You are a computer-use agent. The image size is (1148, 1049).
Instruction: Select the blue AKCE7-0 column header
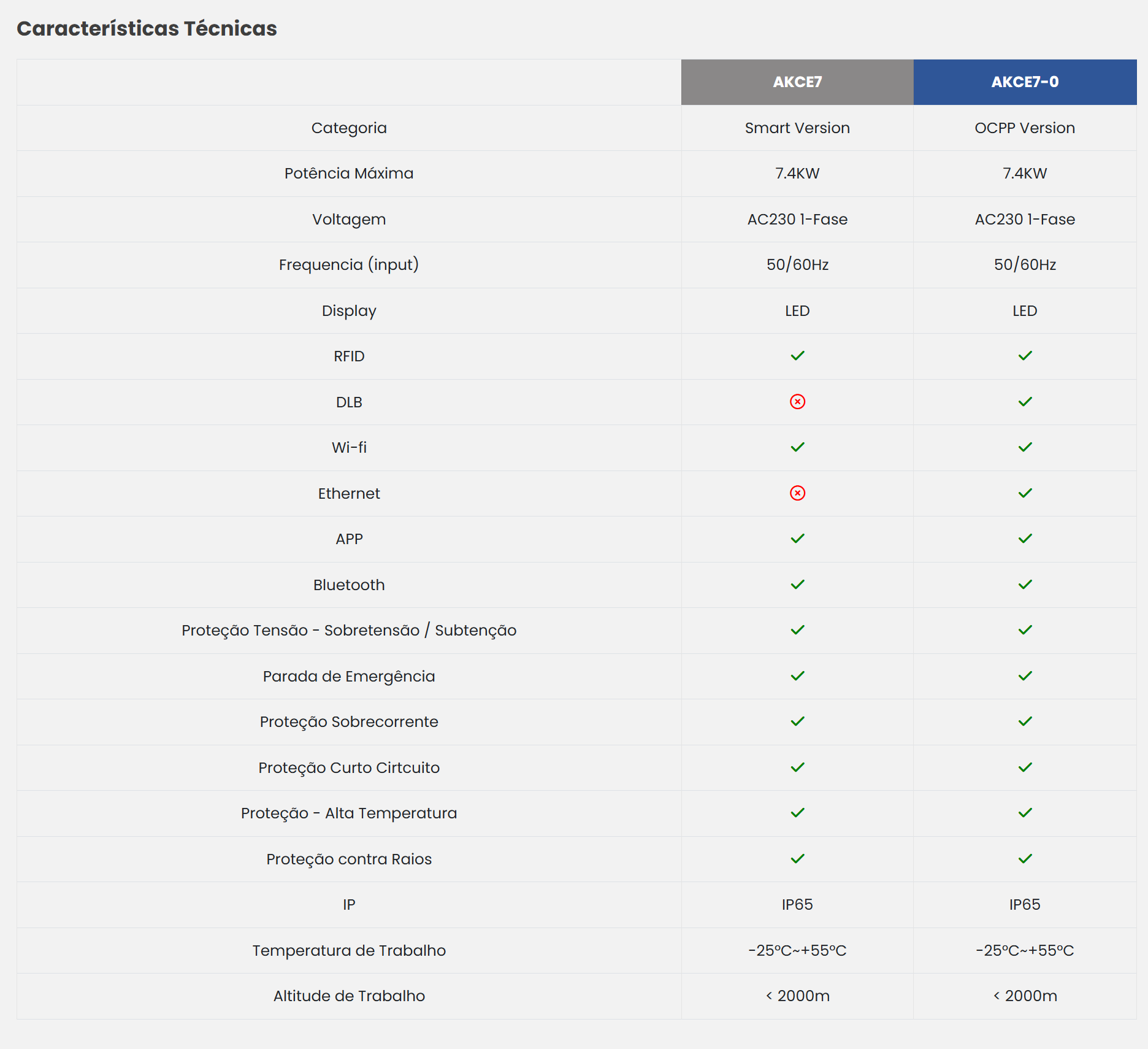coord(1025,82)
